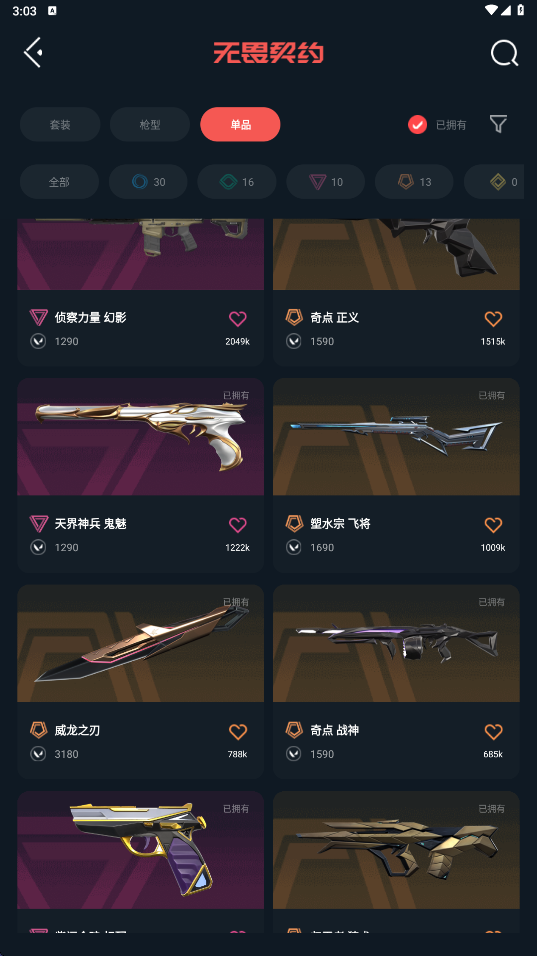Open 天界神兵 鬼魅 pistol skin image
Image resolution: width=537 pixels, height=956 pixels.
pos(140,437)
